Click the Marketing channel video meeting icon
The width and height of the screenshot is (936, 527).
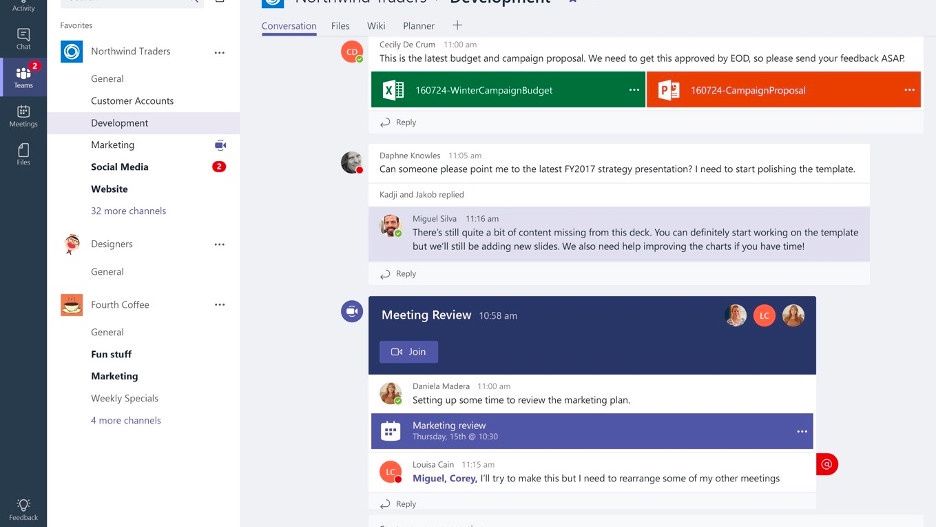coord(220,145)
